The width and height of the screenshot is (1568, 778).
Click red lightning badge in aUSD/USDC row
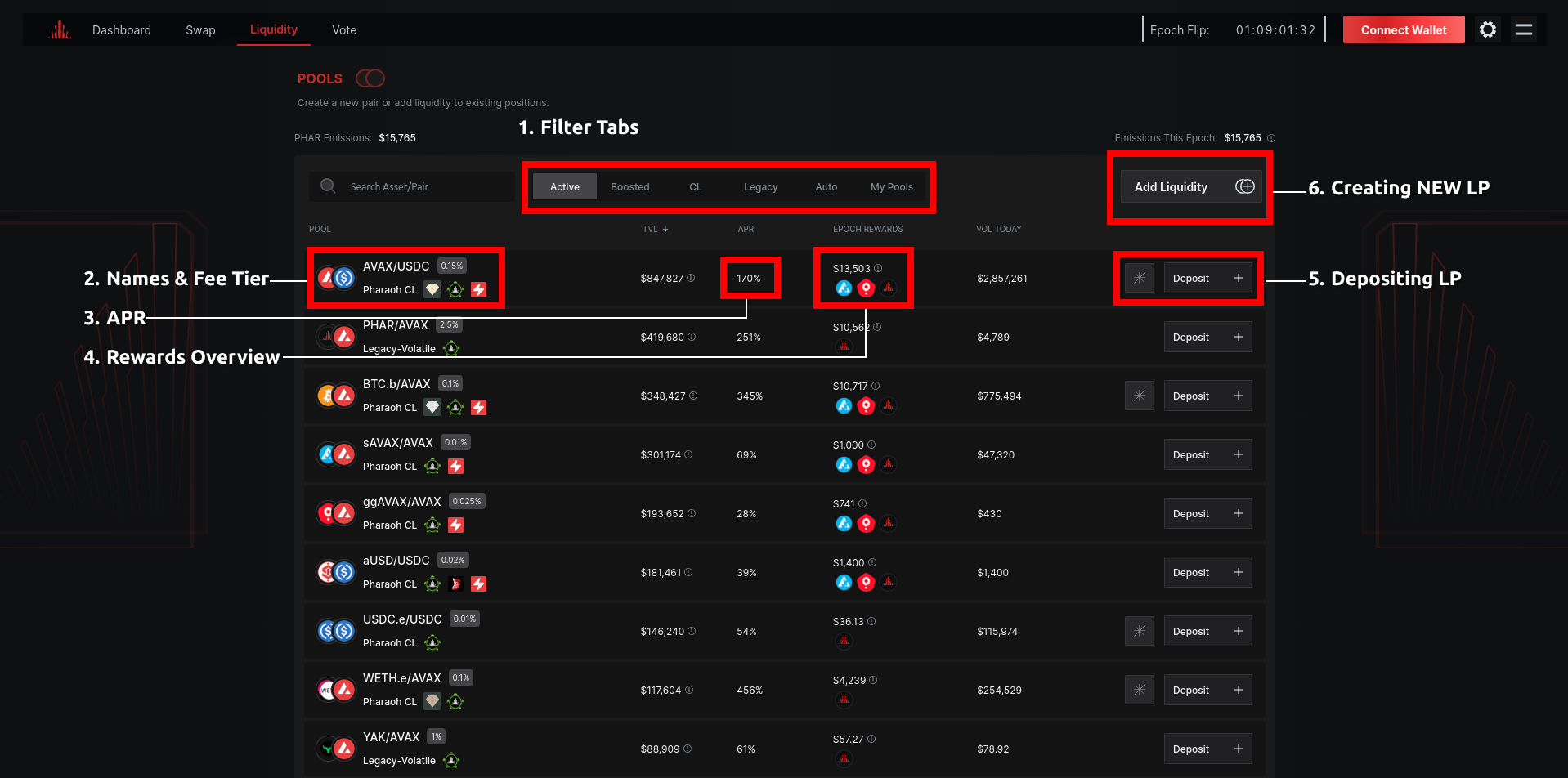point(479,583)
